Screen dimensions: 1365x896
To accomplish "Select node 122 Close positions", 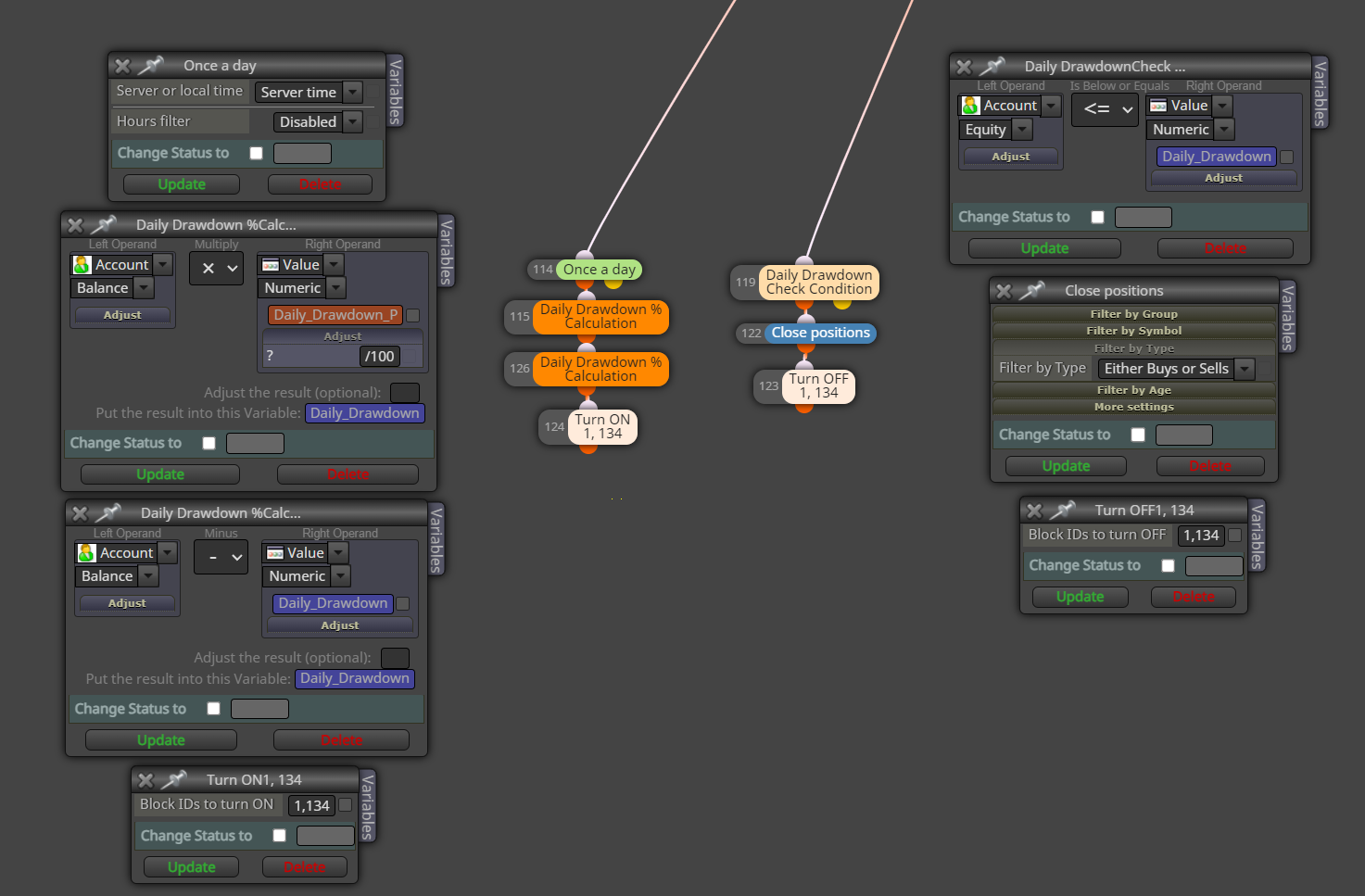I will click(821, 333).
